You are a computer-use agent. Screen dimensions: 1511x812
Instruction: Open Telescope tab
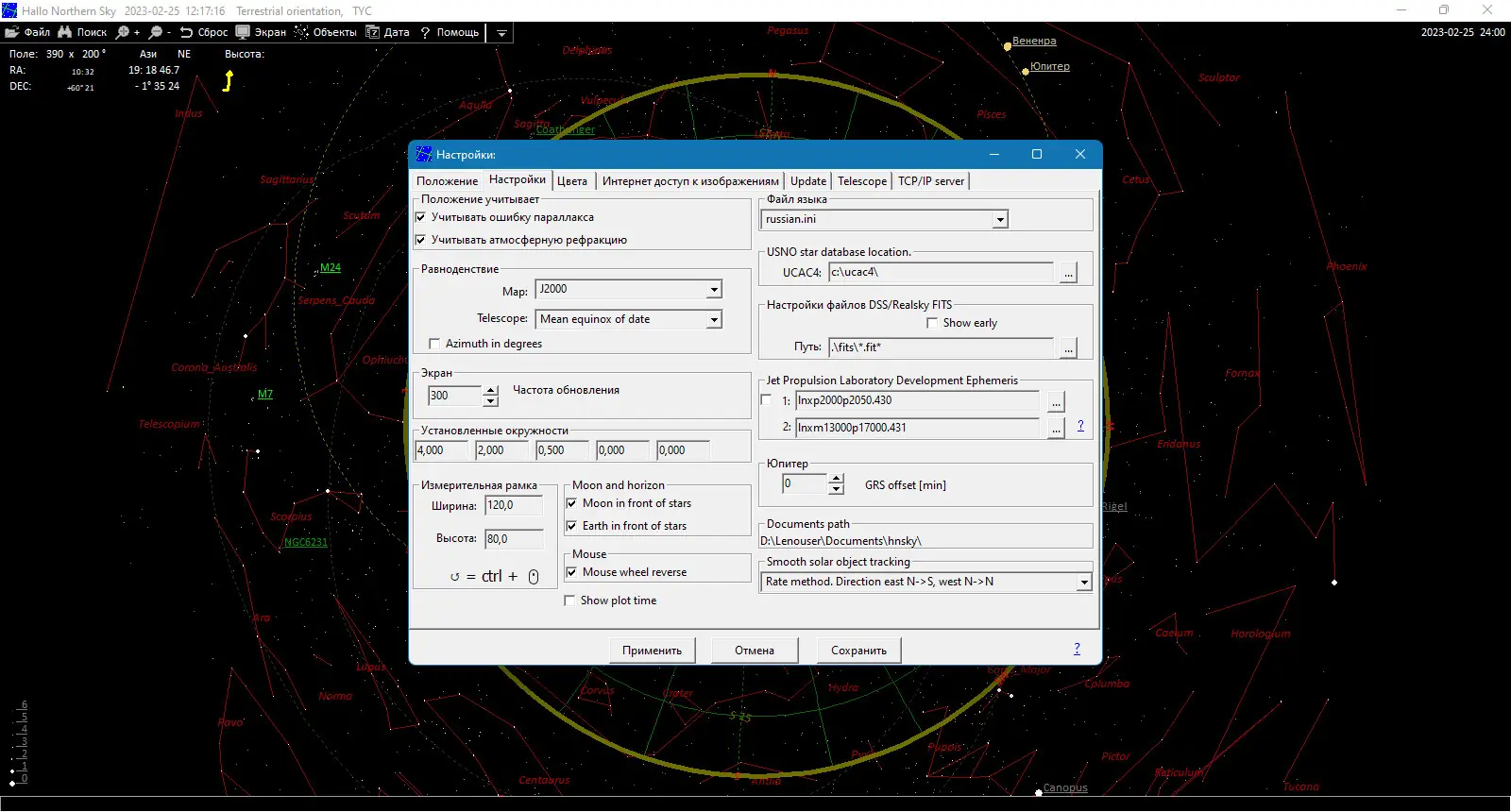(862, 181)
